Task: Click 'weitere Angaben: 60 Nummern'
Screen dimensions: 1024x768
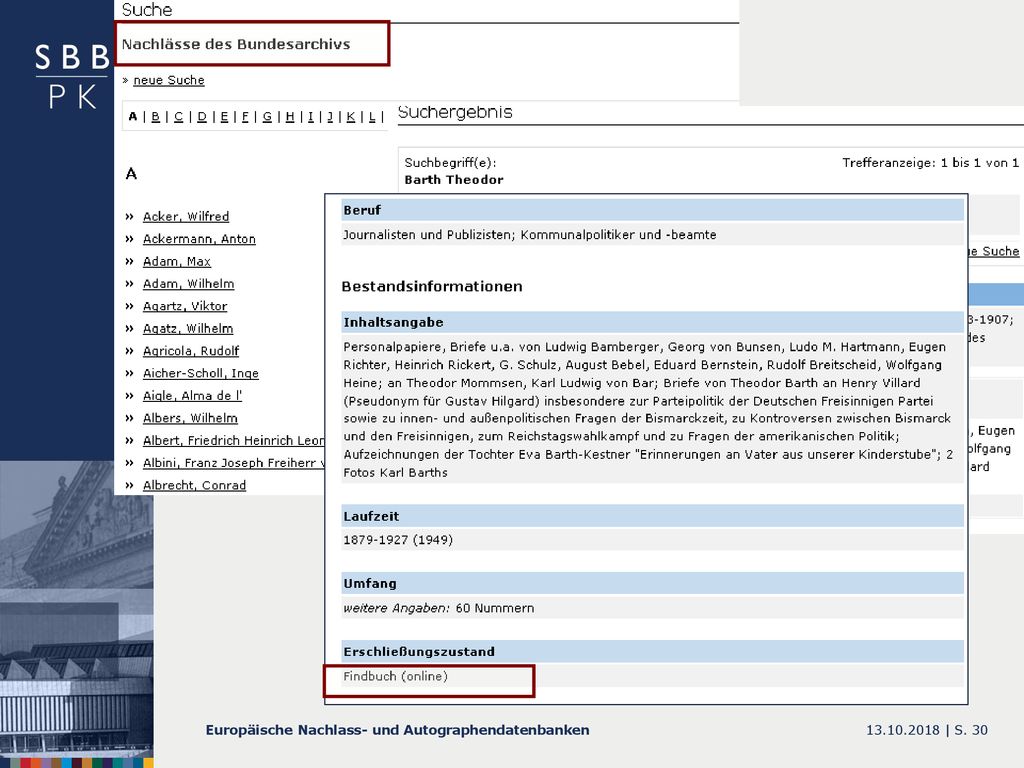Action: pos(438,609)
